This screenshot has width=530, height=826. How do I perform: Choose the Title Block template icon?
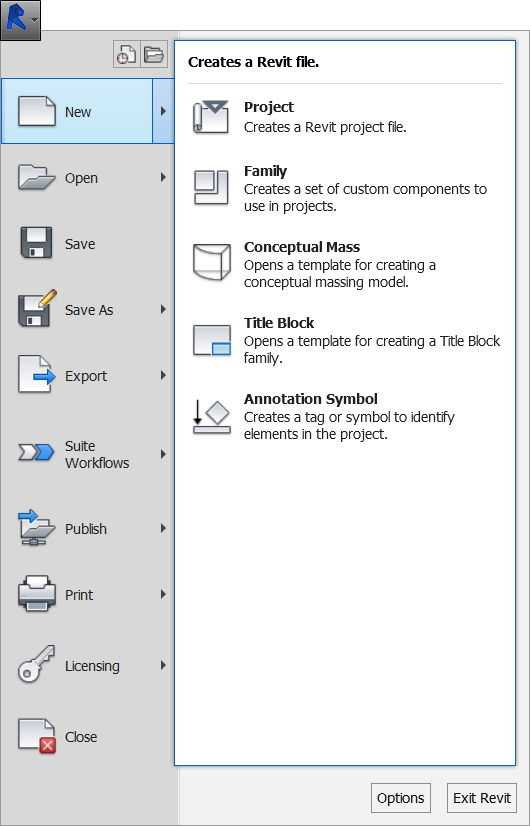[212, 340]
